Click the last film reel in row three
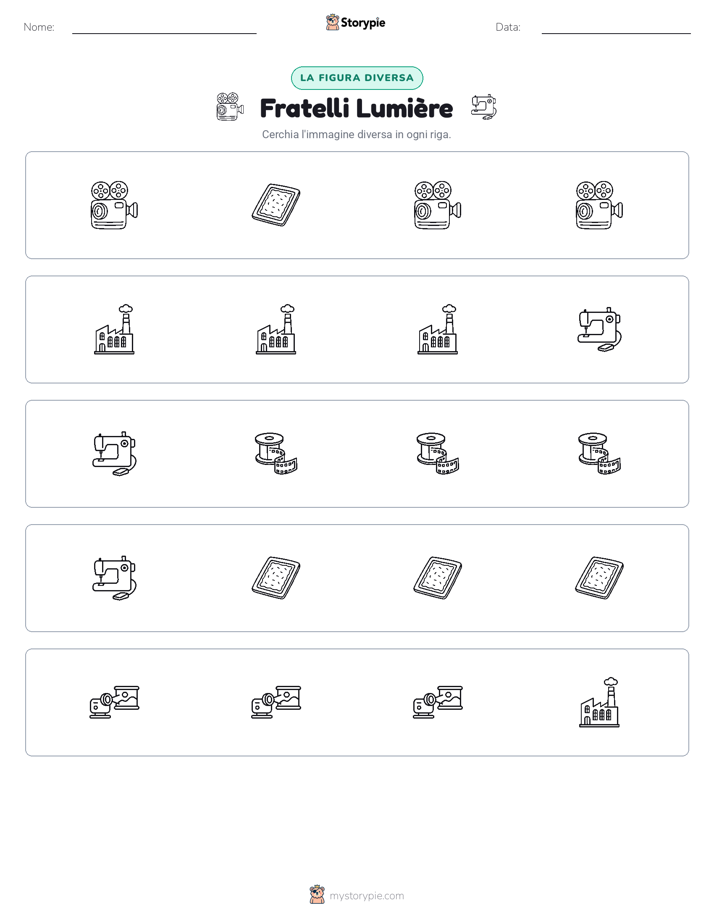Image resolution: width=714 pixels, height=924 pixels. coord(599,454)
